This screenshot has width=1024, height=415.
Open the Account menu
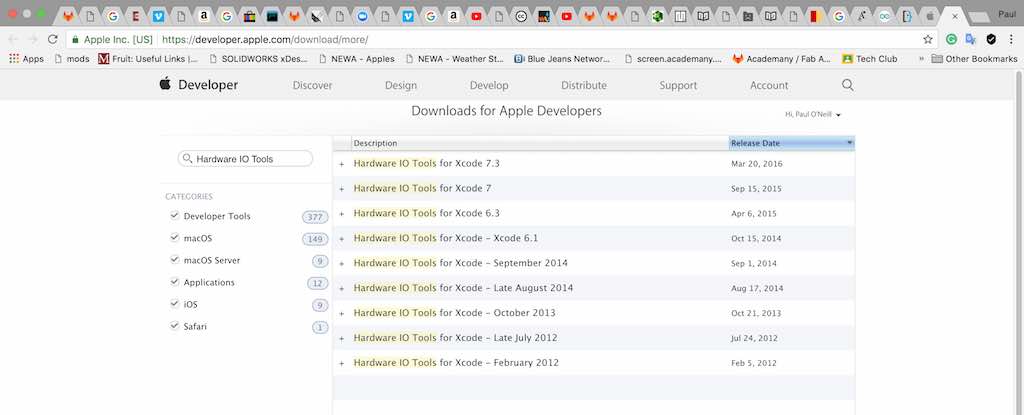pos(769,85)
